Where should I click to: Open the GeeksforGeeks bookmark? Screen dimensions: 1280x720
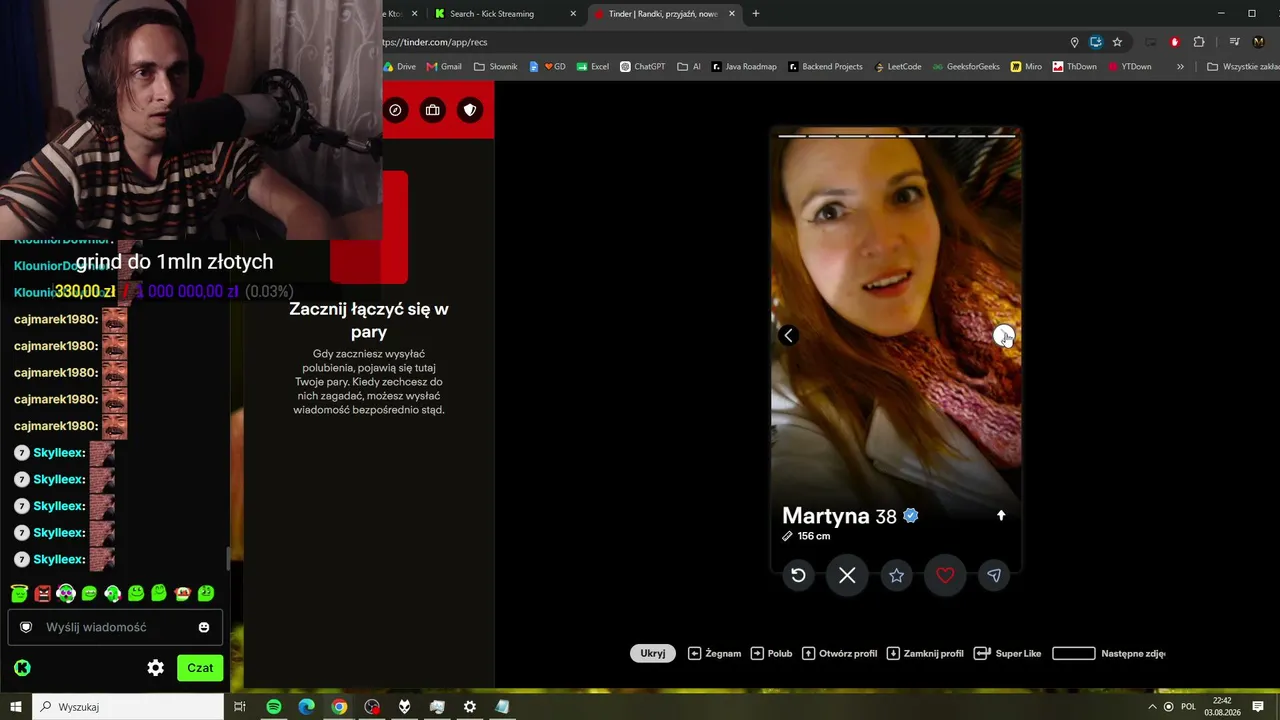click(966, 67)
